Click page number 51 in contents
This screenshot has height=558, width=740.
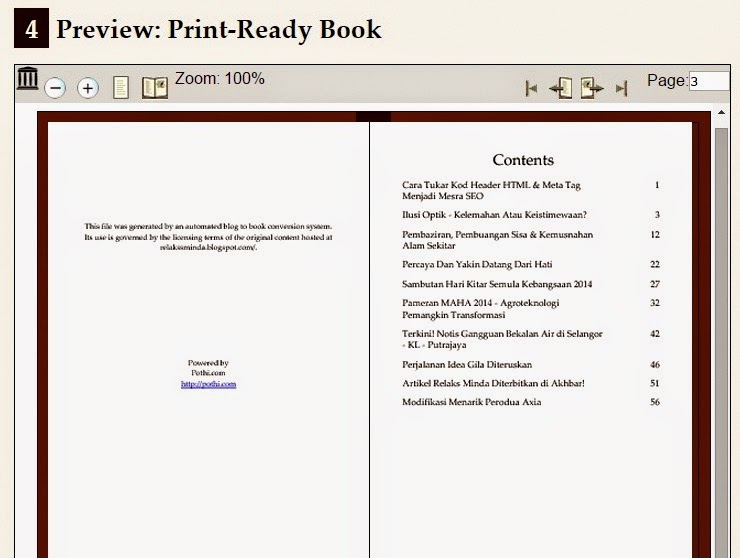(655, 383)
